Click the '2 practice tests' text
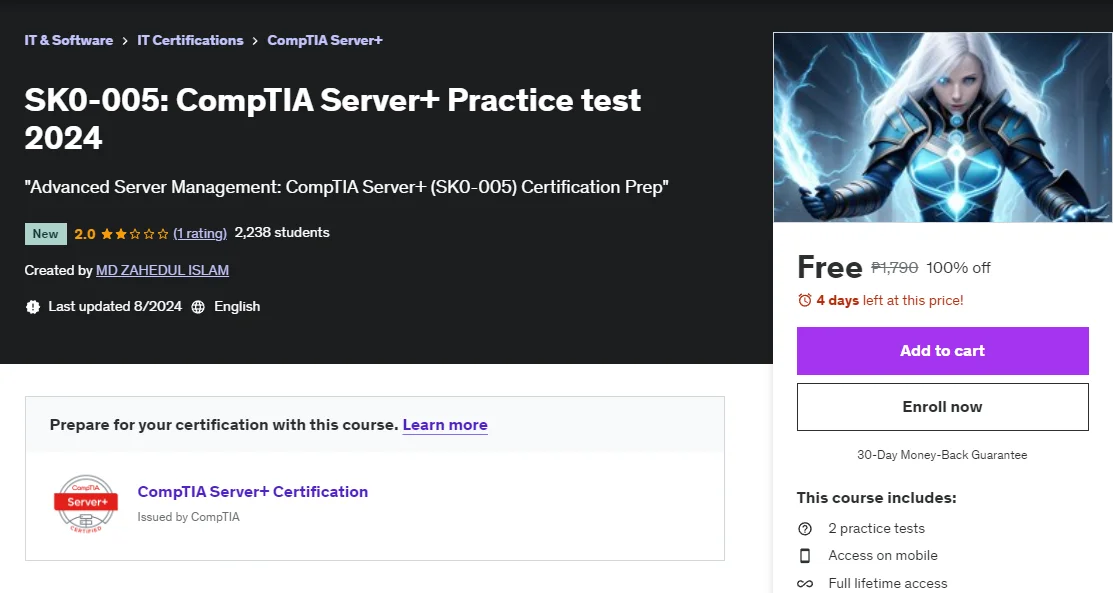This screenshot has height=593, width=1113. [877, 528]
